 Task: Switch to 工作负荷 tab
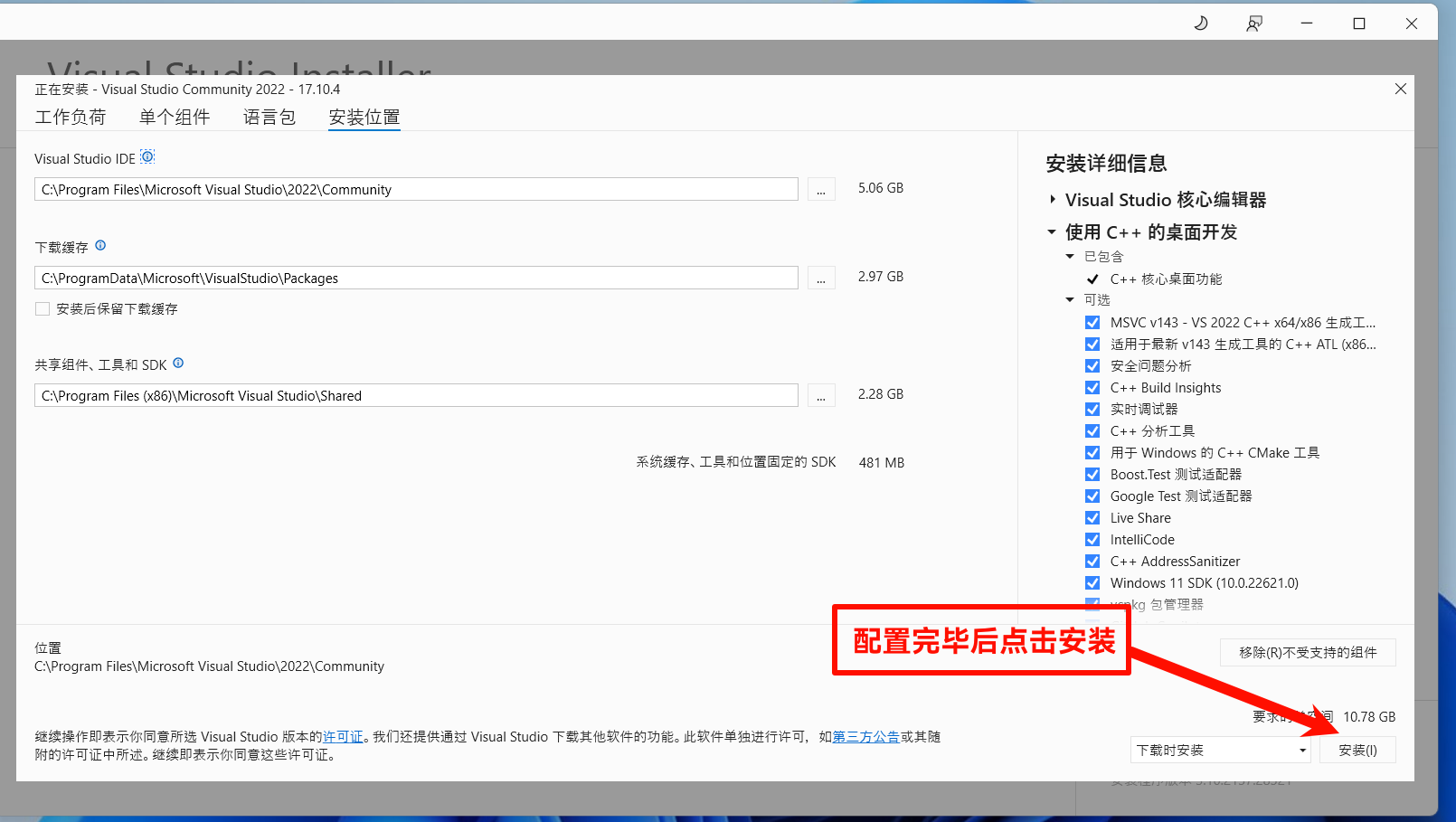point(71,117)
